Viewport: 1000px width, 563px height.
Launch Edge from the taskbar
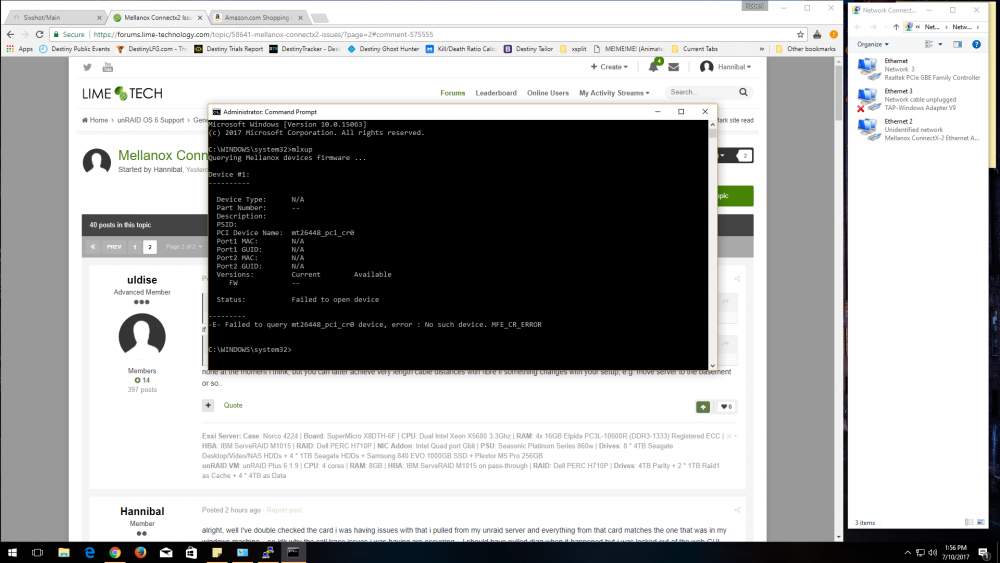point(89,553)
